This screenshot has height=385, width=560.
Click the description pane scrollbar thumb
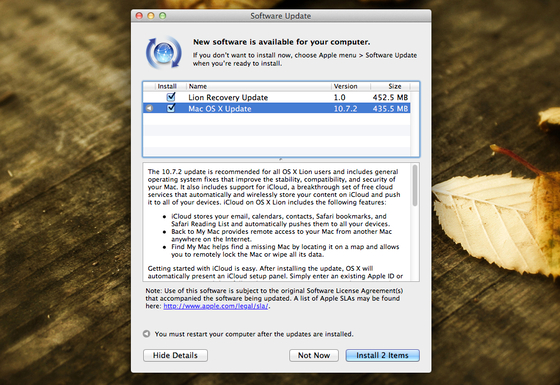click(x=415, y=185)
